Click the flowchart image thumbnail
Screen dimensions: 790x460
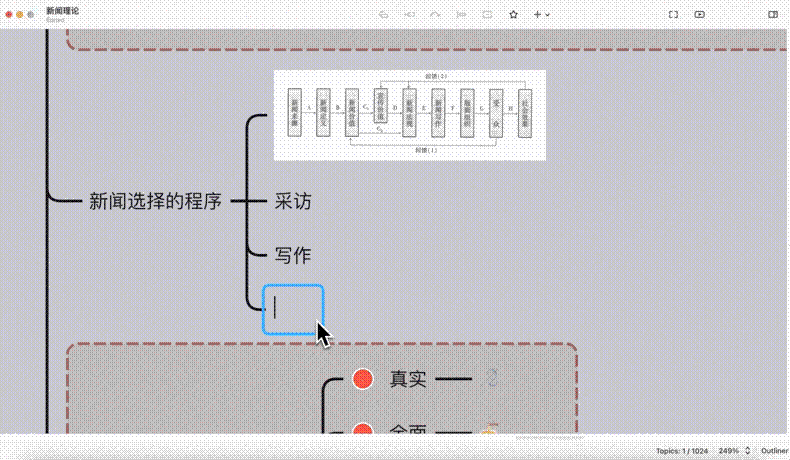tap(410, 115)
